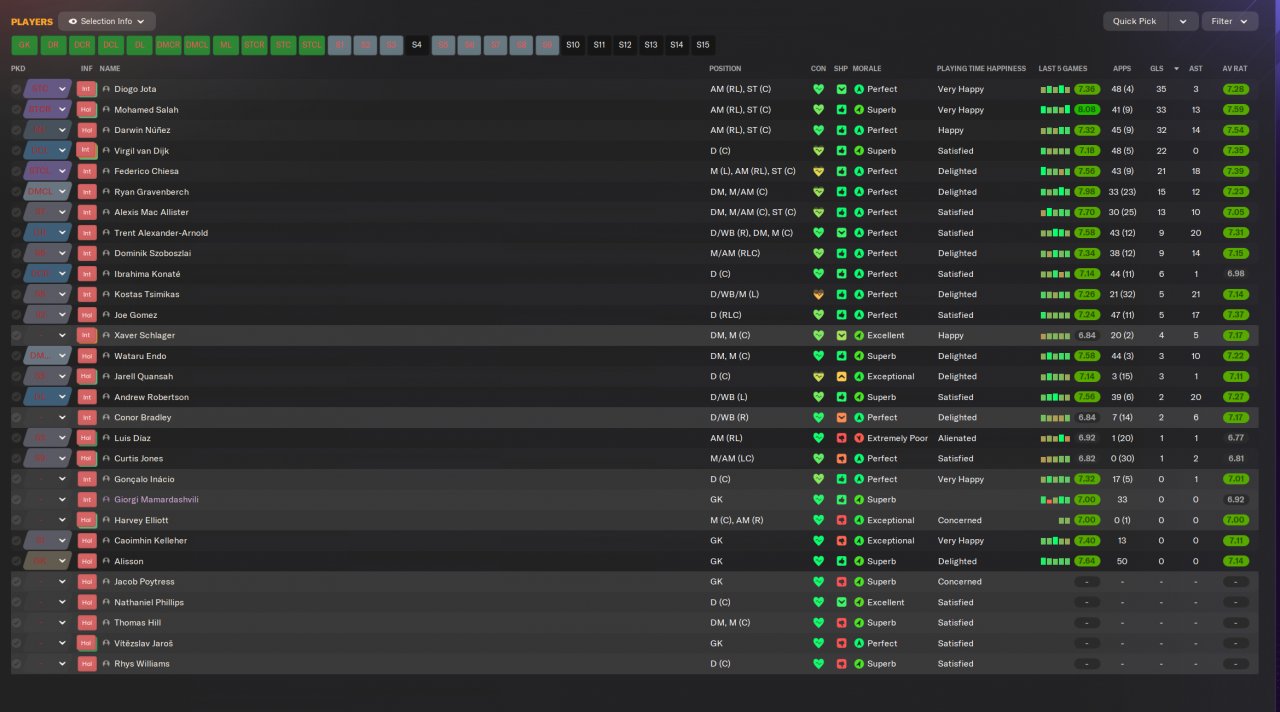Click the sharpness icon for Xaver Schlager
The image size is (1280, 712).
tap(841, 335)
